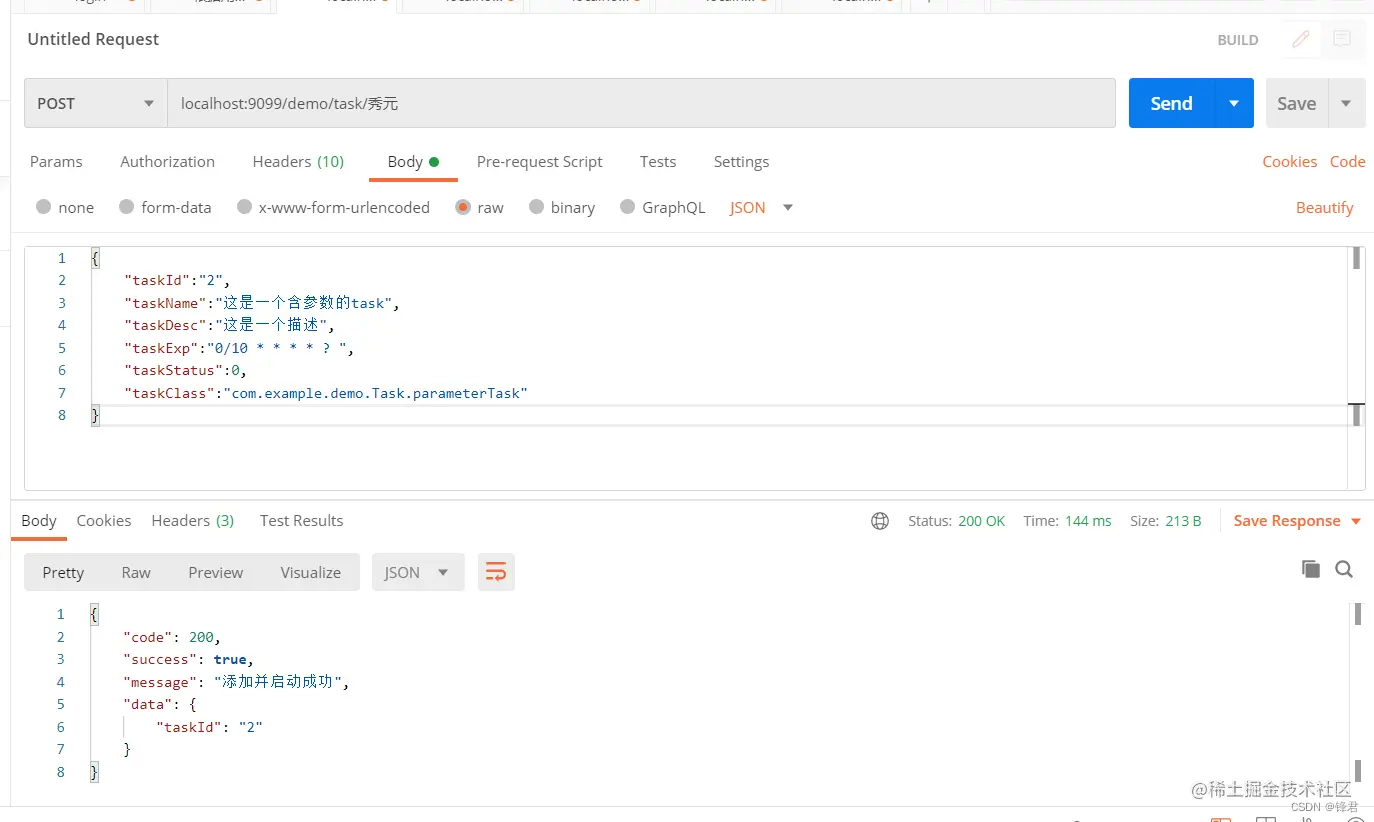Expand the Send button dropdown arrow
The width and height of the screenshot is (1374, 822).
[x=1234, y=103]
